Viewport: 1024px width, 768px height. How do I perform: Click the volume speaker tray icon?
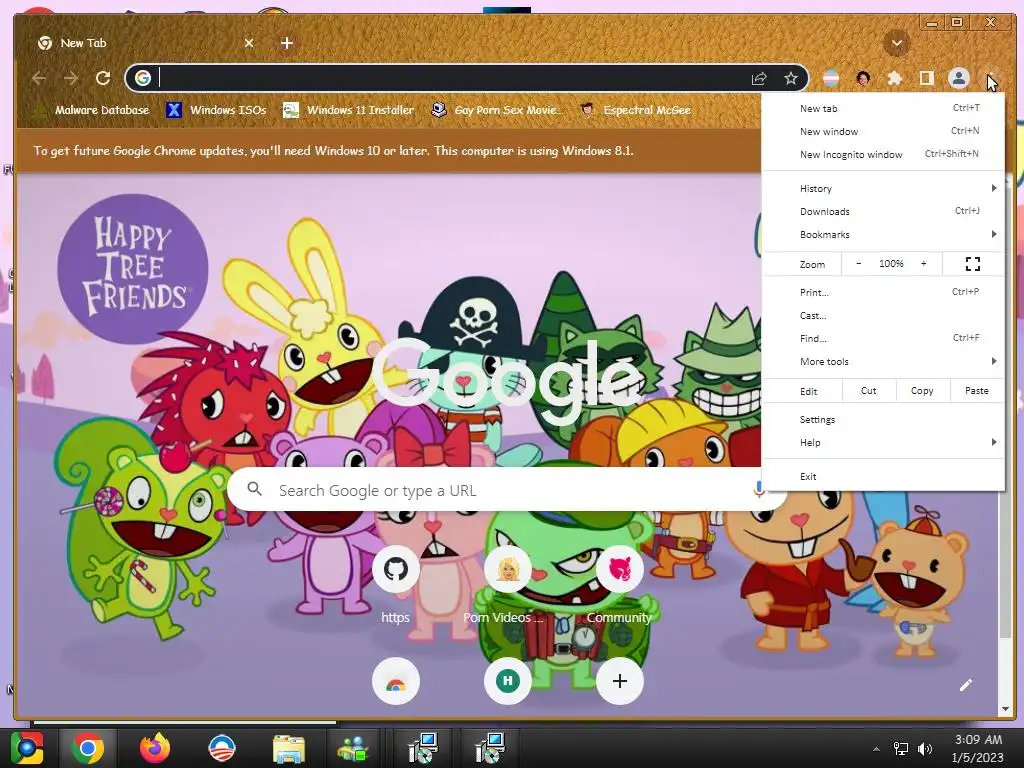click(x=924, y=749)
